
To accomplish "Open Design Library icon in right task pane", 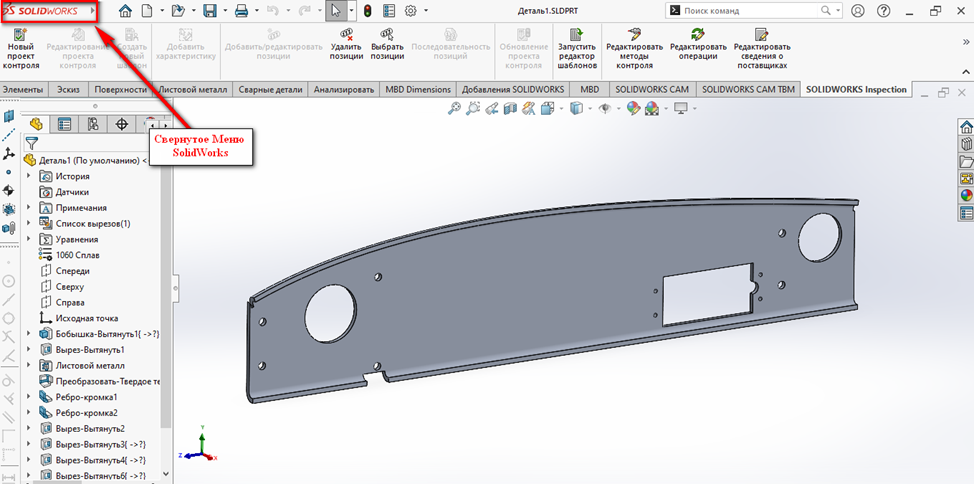I will tap(966, 145).
